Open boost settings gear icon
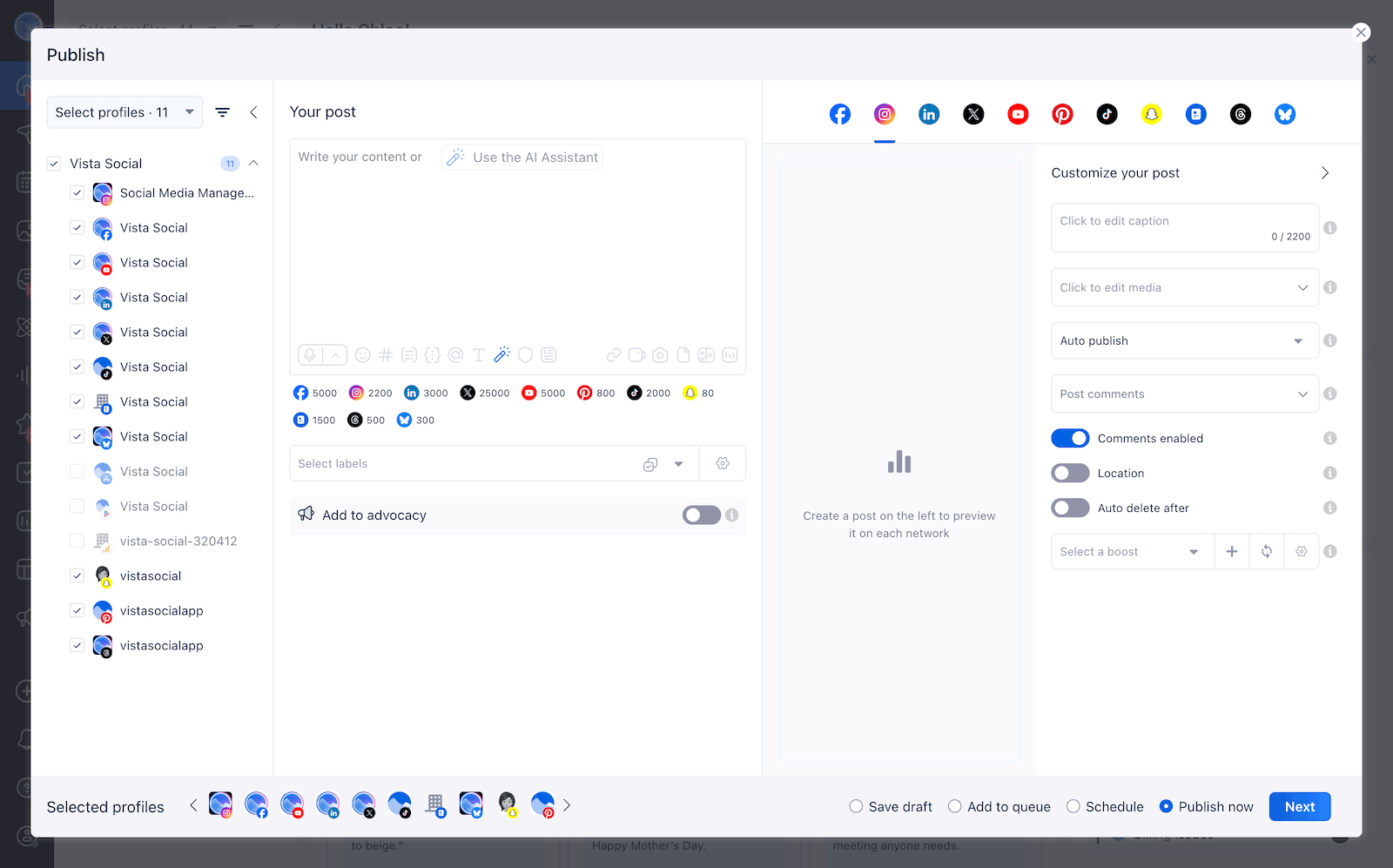1393x868 pixels. click(x=1302, y=551)
